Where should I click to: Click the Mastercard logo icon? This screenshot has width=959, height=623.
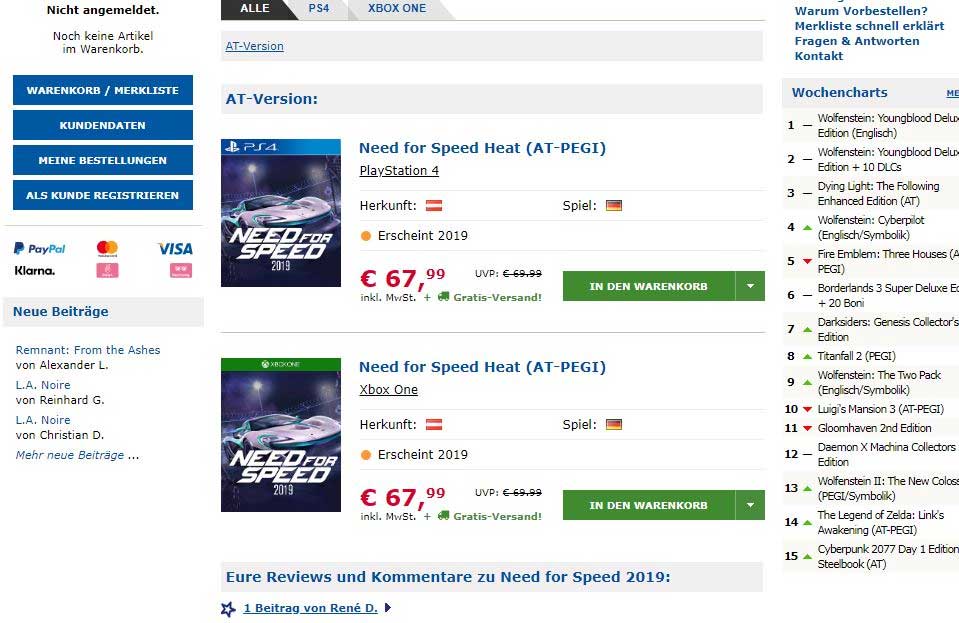coord(107,248)
